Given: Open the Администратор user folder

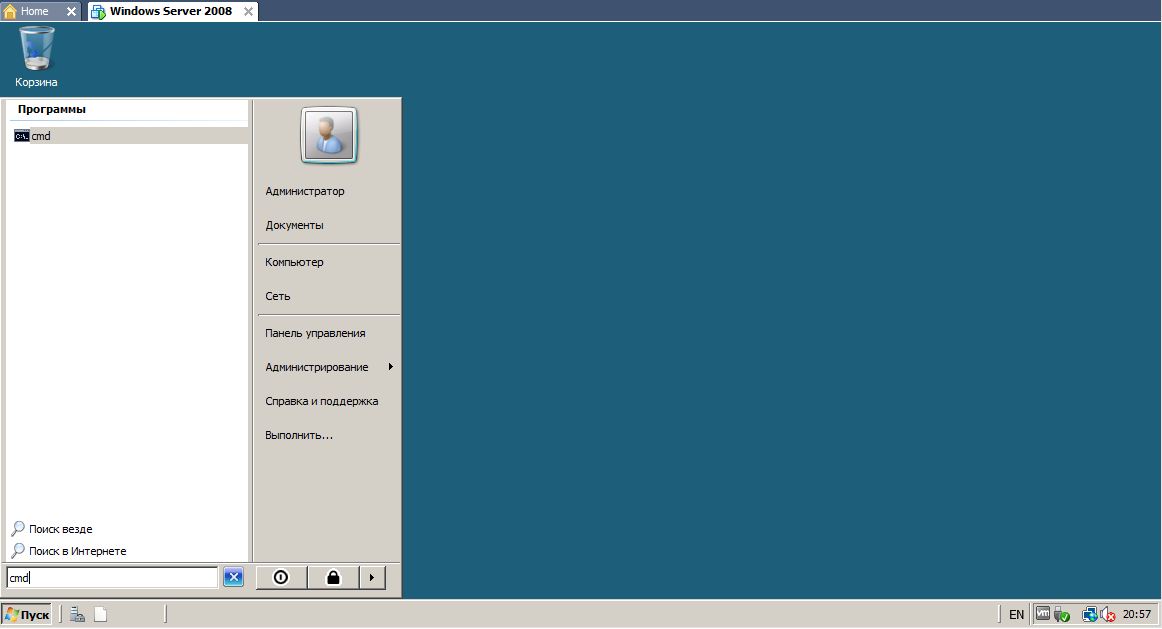Looking at the screenshot, I should click(305, 191).
